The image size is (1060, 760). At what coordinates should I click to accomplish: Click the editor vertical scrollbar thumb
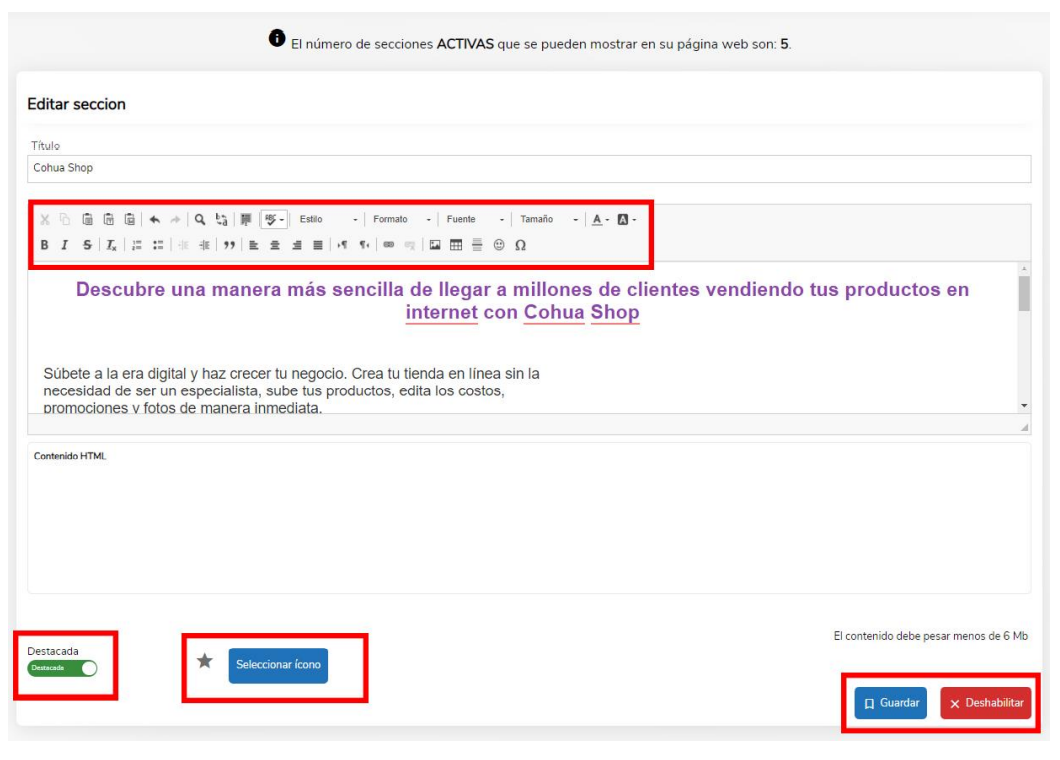[x=1024, y=293]
